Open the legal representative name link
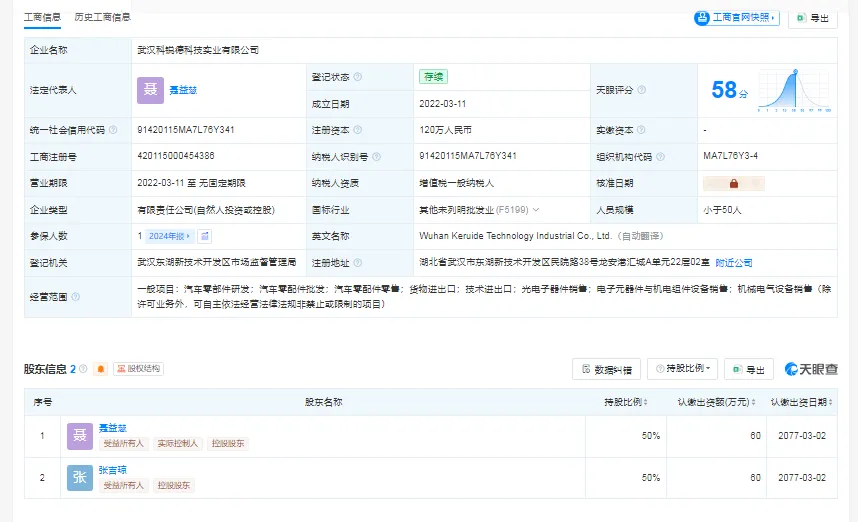The image size is (858, 522). coord(183,90)
